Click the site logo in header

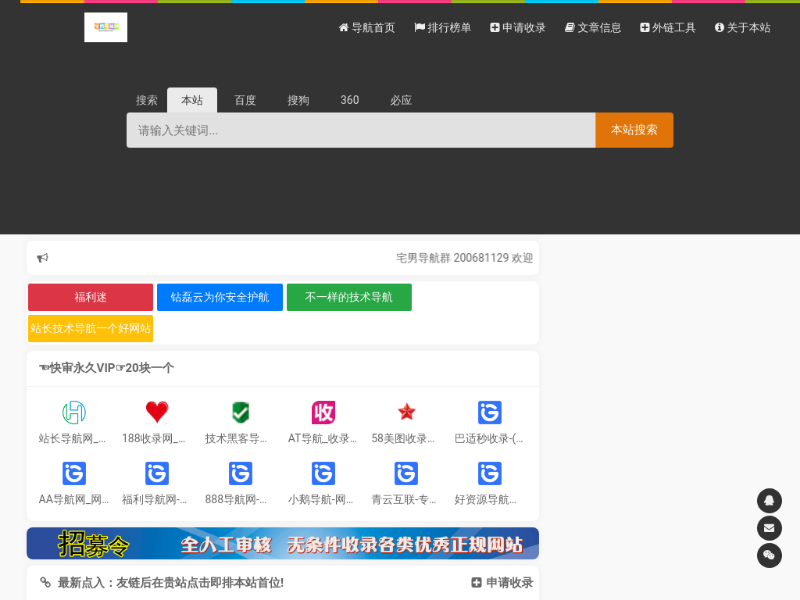pyautogui.click(x=105, y=27)
